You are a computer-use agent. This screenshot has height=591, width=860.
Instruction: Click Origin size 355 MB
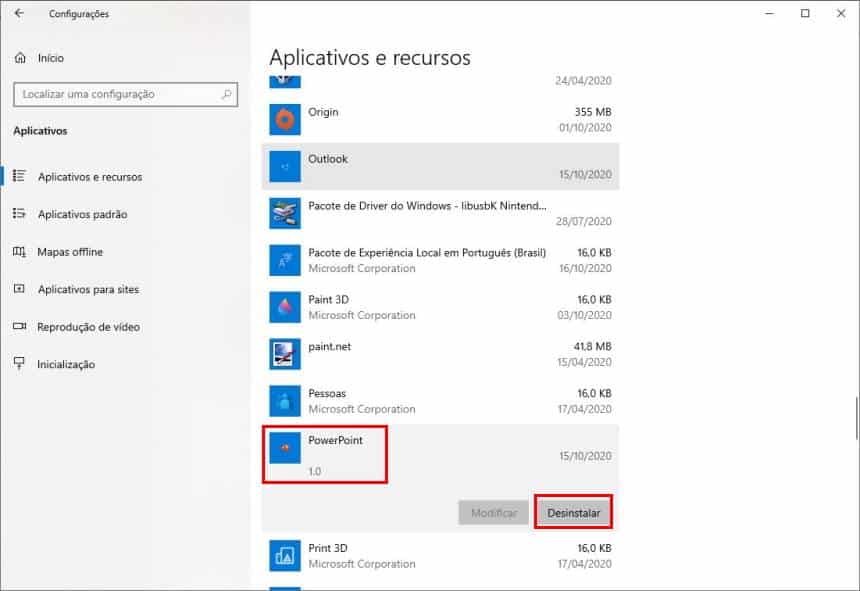coord(593,112)
